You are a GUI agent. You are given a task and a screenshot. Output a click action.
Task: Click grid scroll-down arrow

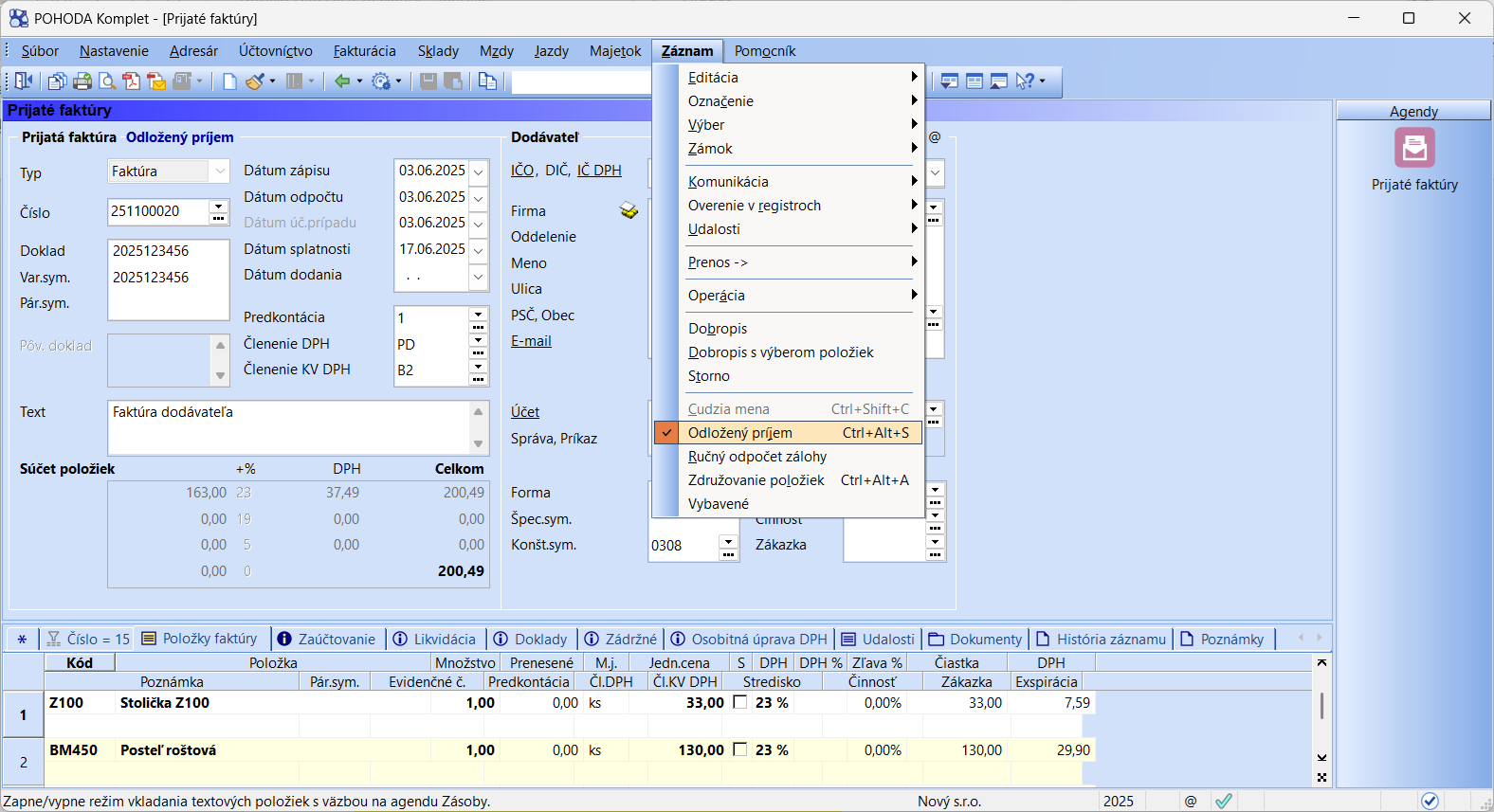click(1321, 758)
